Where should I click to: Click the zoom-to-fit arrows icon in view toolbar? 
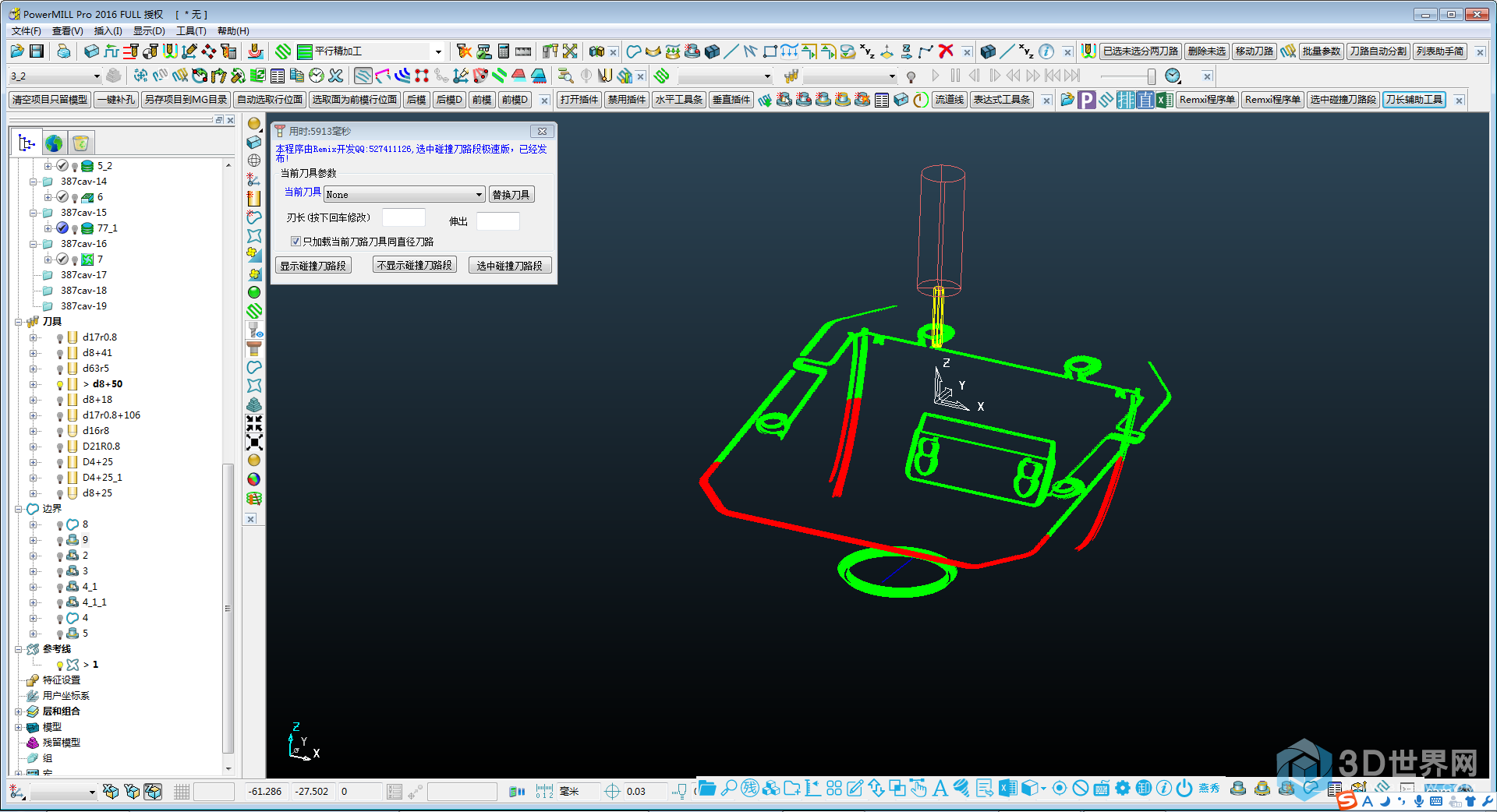pos(254,423)
